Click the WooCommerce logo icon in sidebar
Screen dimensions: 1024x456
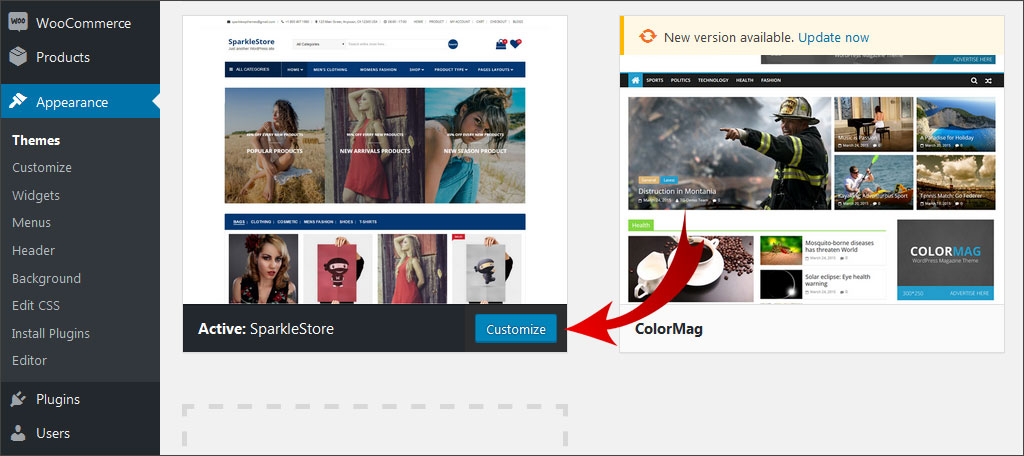[18, 23]
